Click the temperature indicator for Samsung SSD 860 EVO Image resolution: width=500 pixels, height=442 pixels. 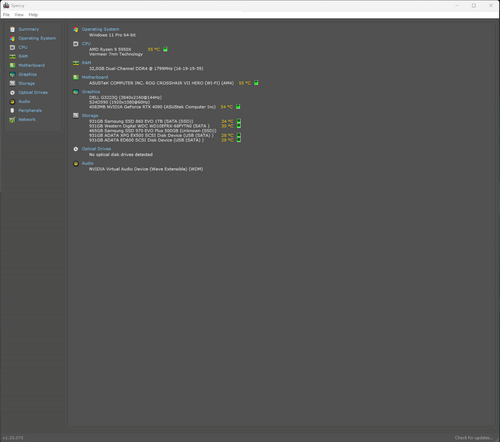click(239, 121)
